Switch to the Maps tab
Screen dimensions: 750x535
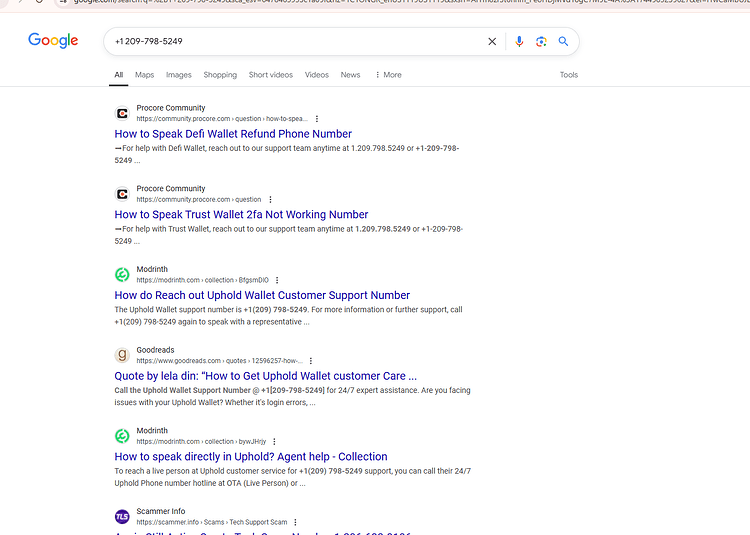point(144,75)
